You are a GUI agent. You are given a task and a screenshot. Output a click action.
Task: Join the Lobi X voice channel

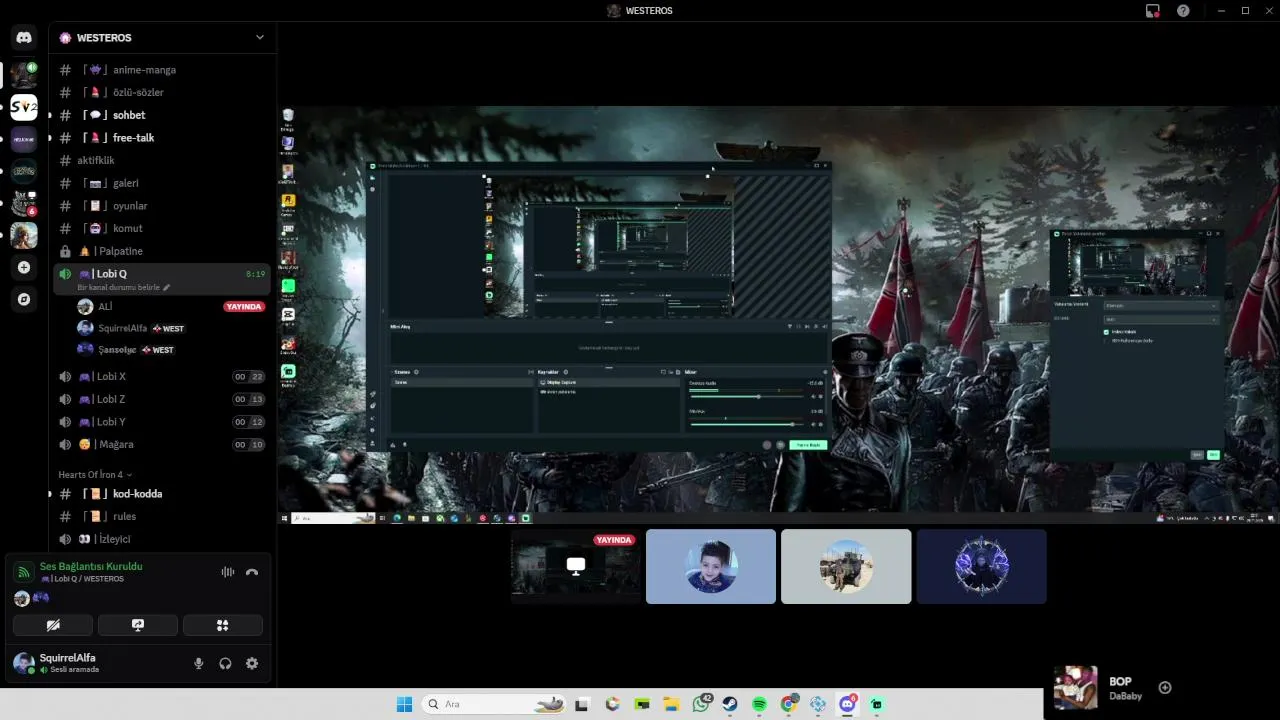tap(162, 377)
